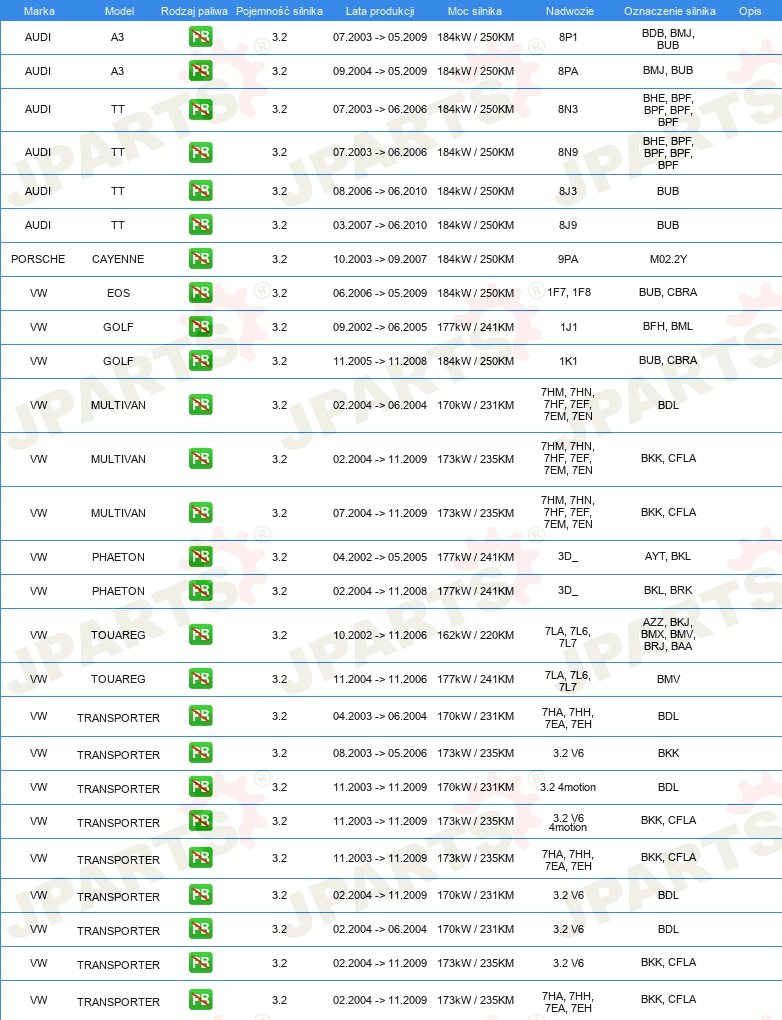Image resolution: width=782 pixels, height=1020 pixels.
Task: Select the Pojemność silnika column header
Action: [279, 11]
